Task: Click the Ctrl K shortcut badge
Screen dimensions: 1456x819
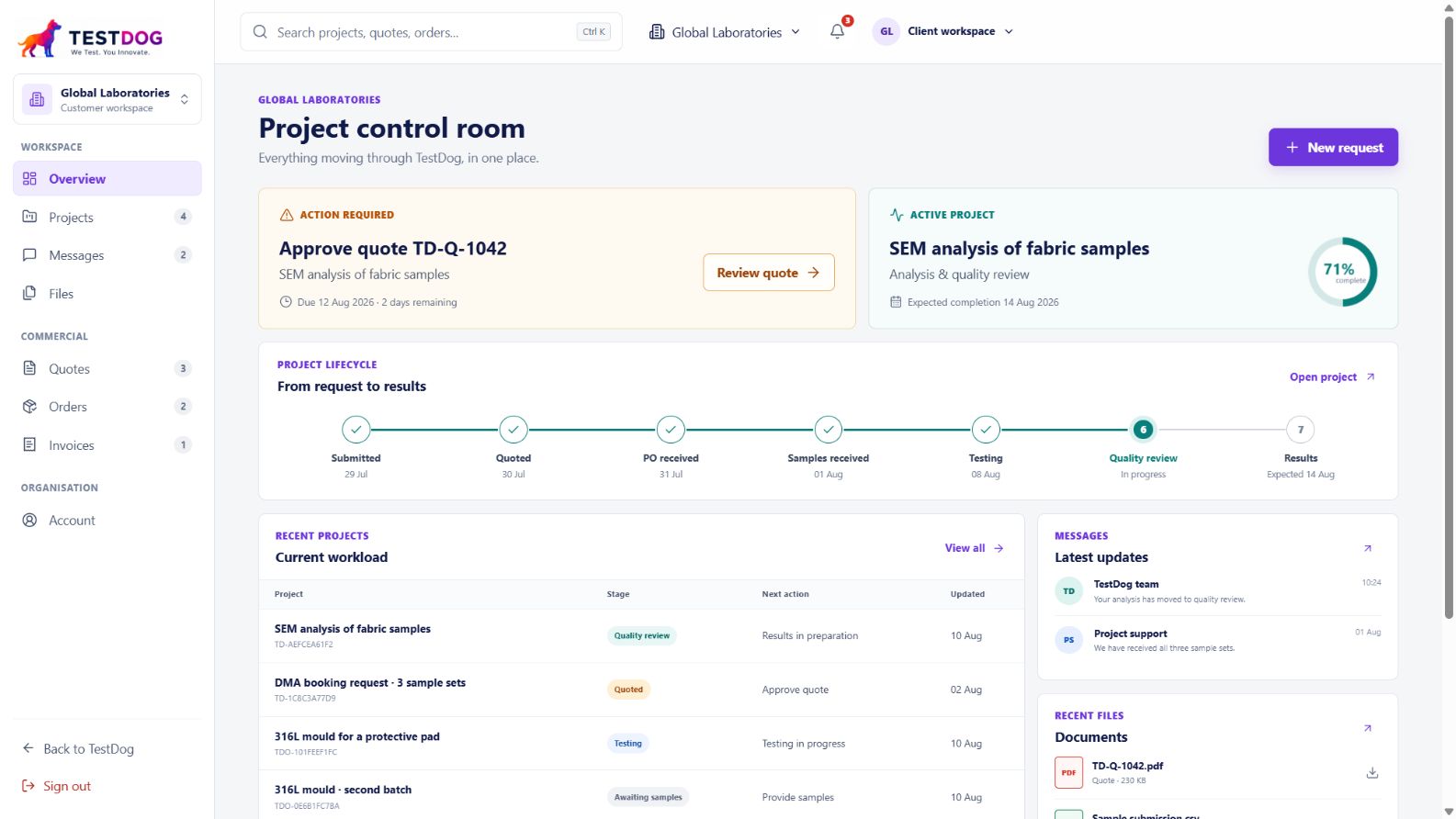Action: [593, 32]
